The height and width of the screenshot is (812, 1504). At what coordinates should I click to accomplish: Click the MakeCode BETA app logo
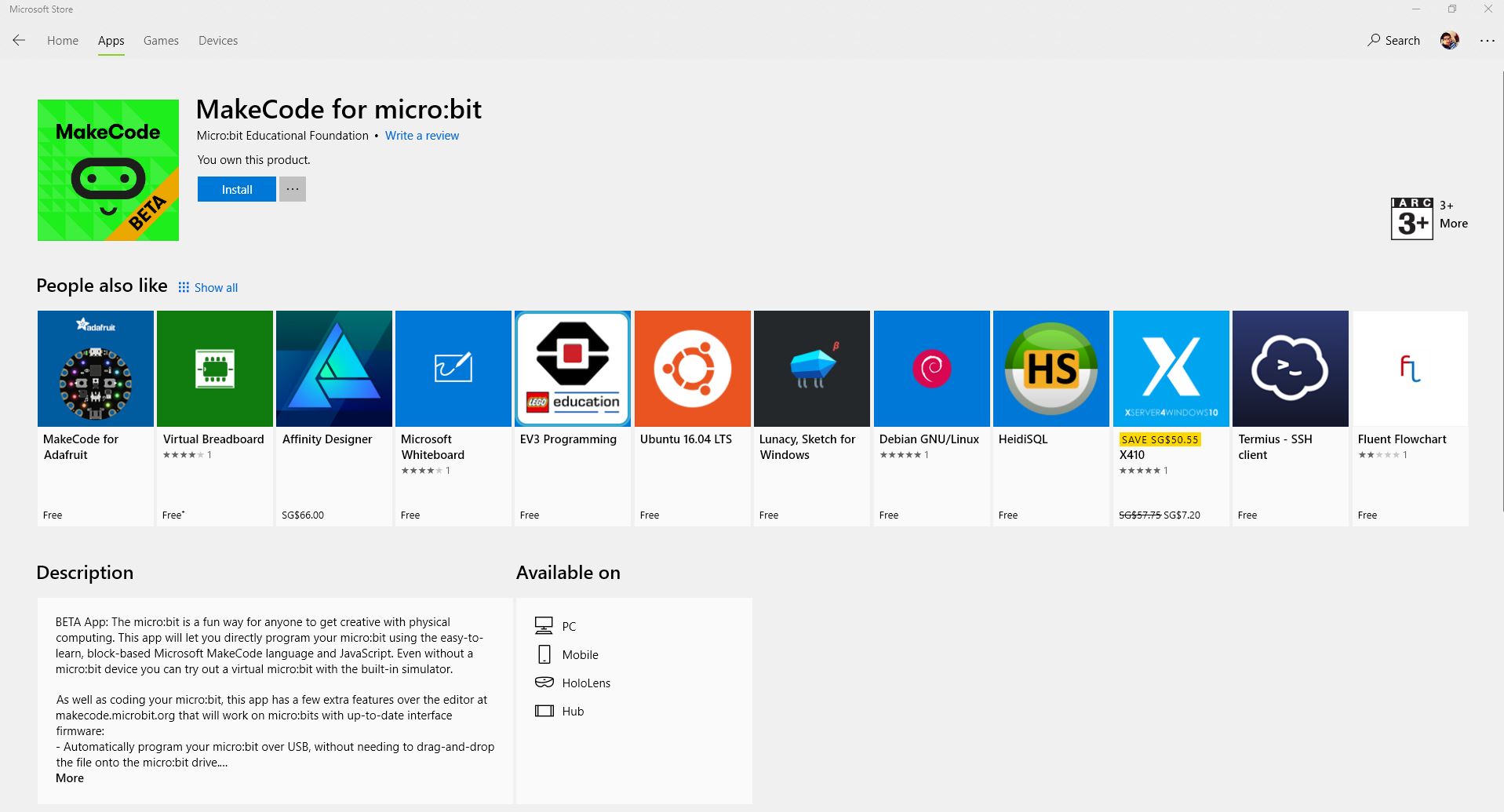[x=108, y=170]
